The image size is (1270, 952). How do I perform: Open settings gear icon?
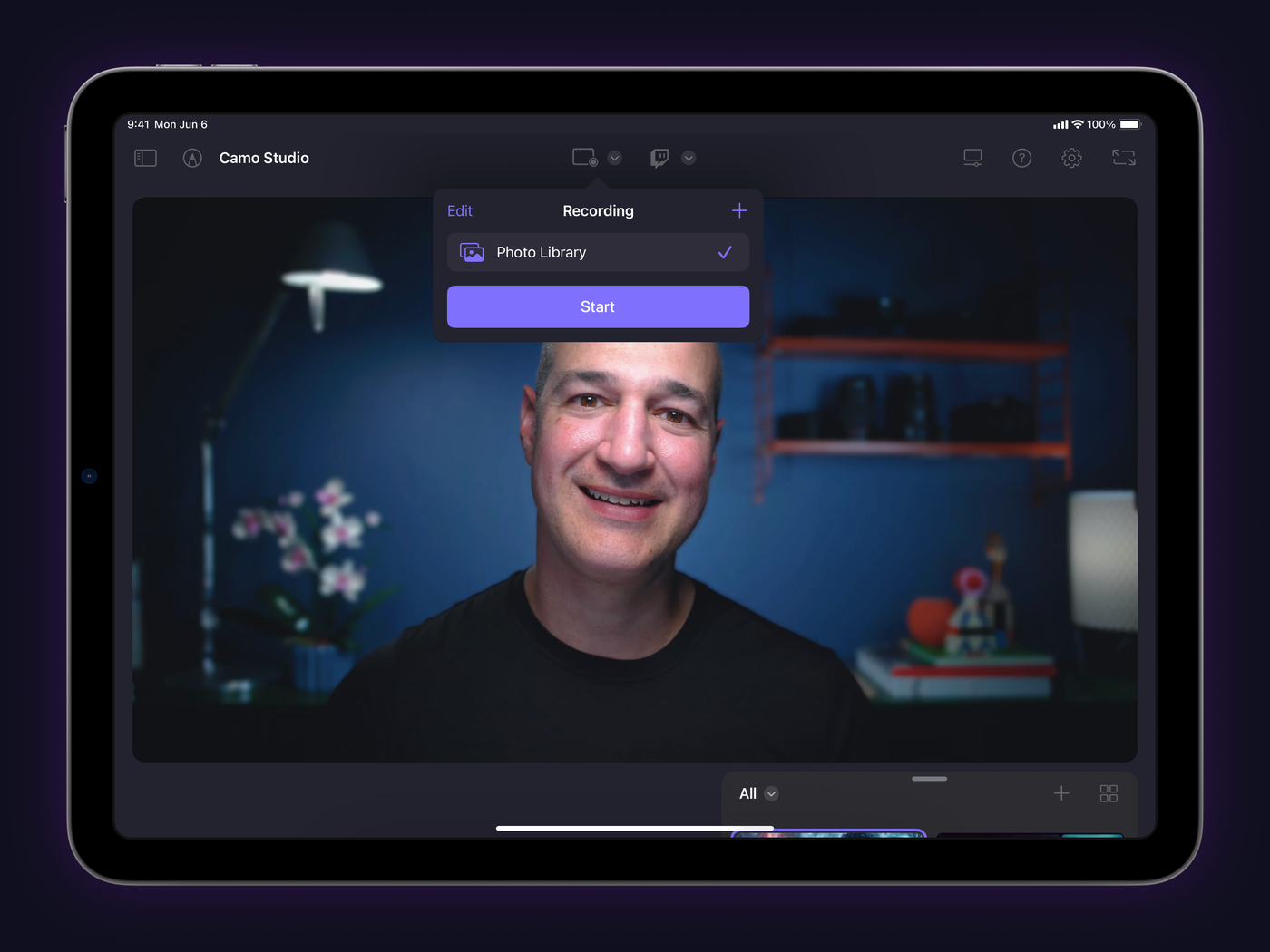[1071, 158]
